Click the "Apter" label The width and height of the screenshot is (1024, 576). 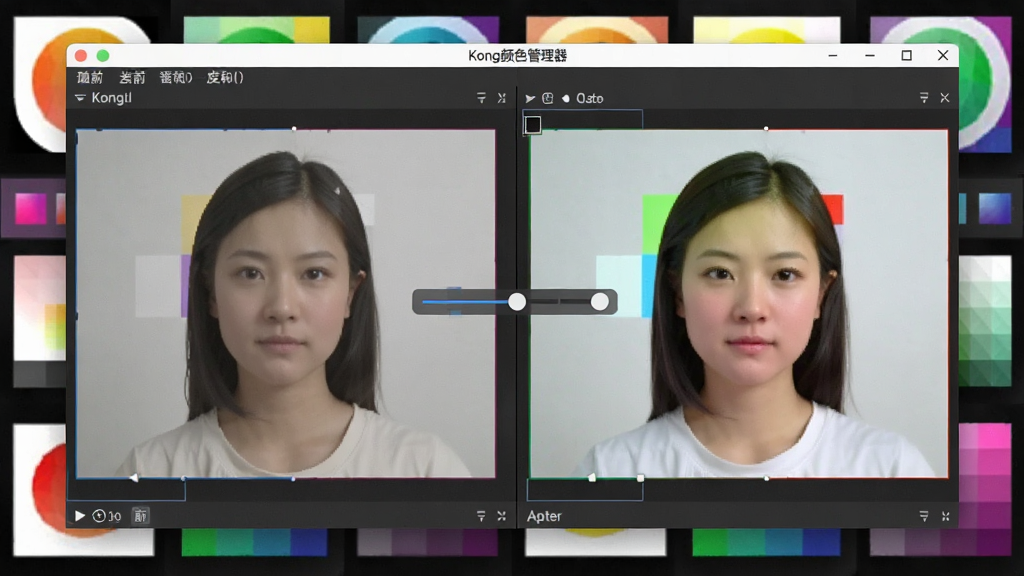[544, 516]
